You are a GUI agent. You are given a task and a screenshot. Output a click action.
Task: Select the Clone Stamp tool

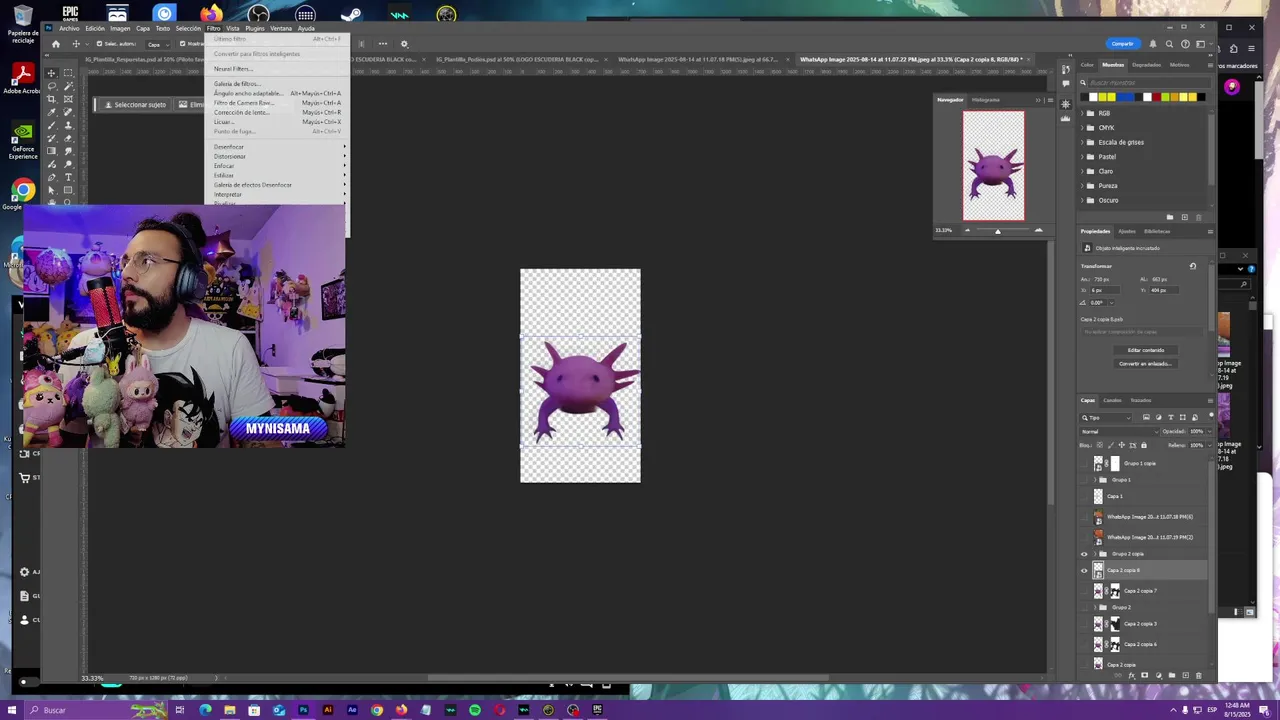pyautogui.click(x=68, y=125)
